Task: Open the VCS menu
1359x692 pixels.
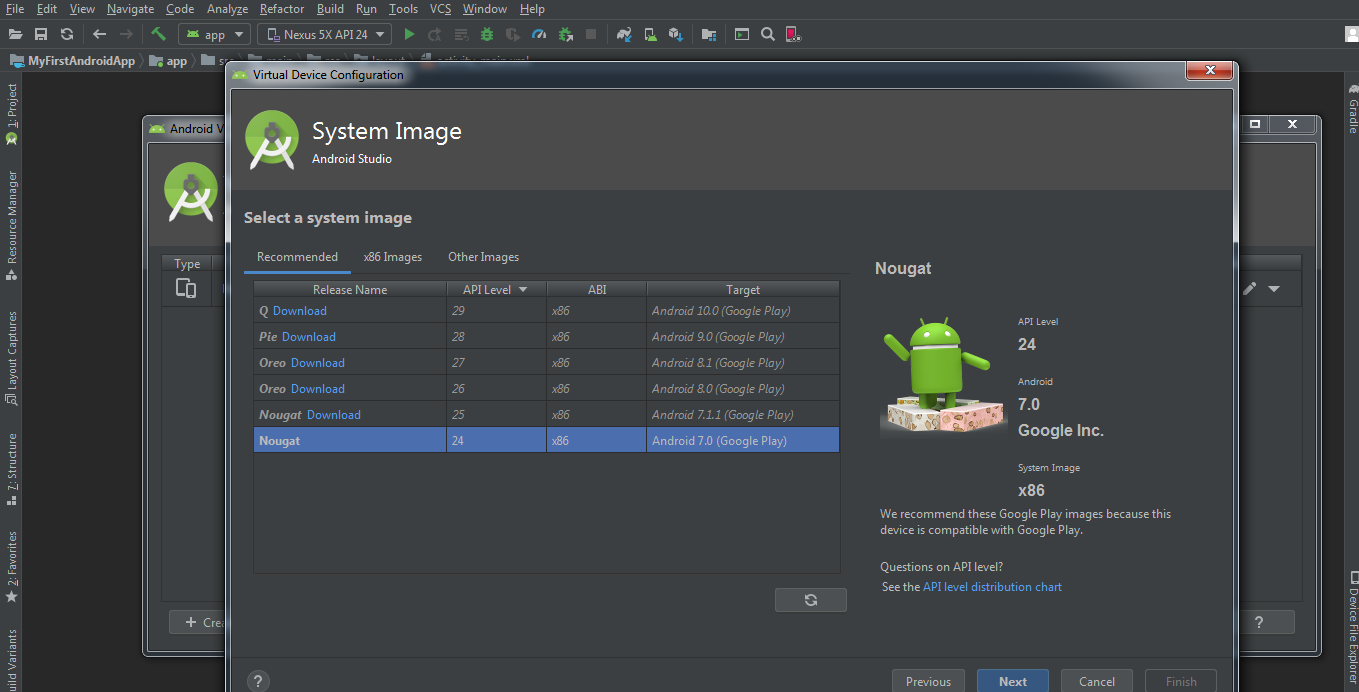Action: [440, 9]
